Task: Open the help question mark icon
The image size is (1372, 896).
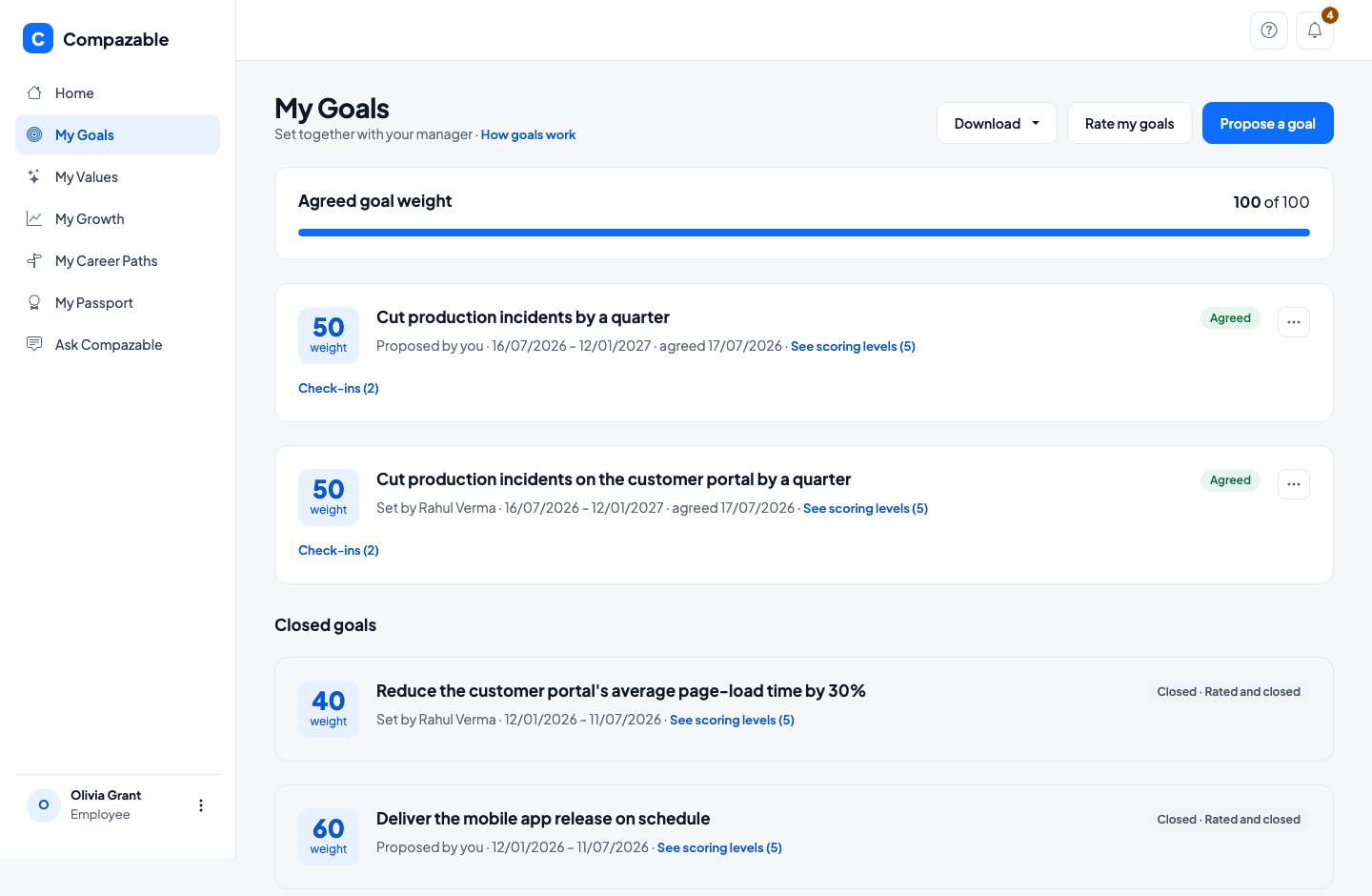Action: coord(1269,31)
